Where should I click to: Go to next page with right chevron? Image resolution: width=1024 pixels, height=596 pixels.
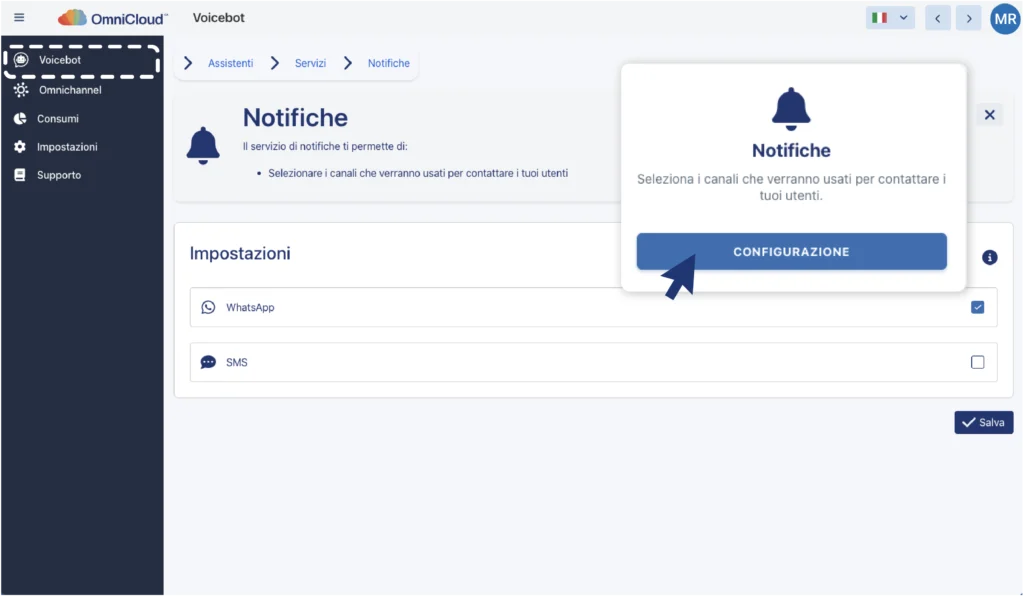click(967, 18)
